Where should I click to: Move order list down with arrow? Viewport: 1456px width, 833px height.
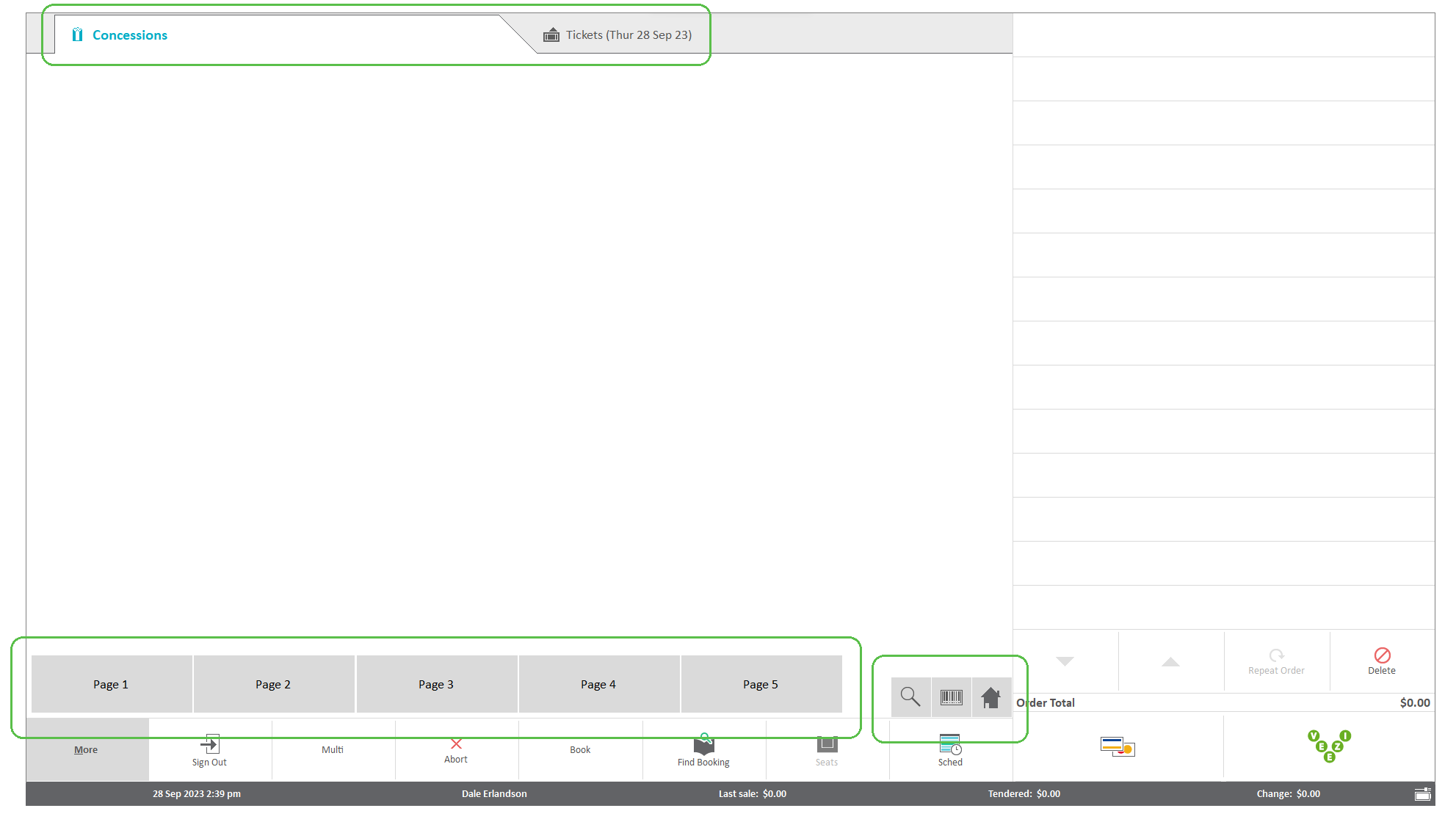pos(1065,661)
